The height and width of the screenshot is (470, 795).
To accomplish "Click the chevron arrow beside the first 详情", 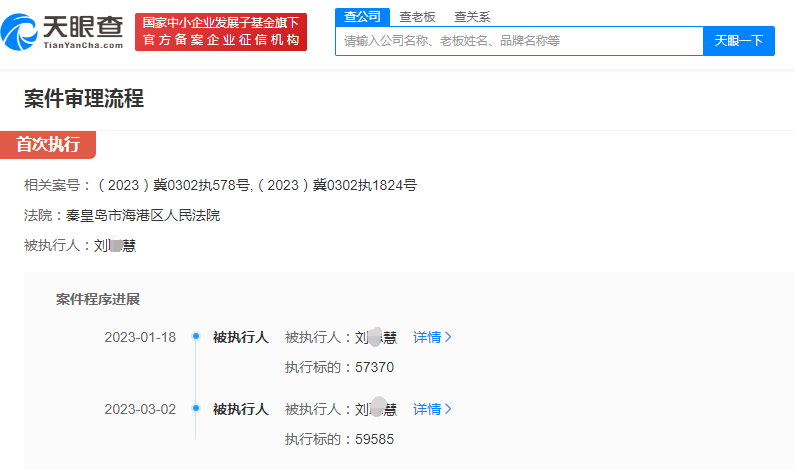I will point(448,337).
